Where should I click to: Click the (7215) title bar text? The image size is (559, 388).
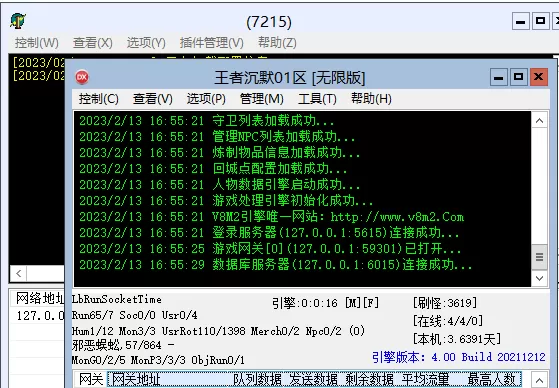269,22
